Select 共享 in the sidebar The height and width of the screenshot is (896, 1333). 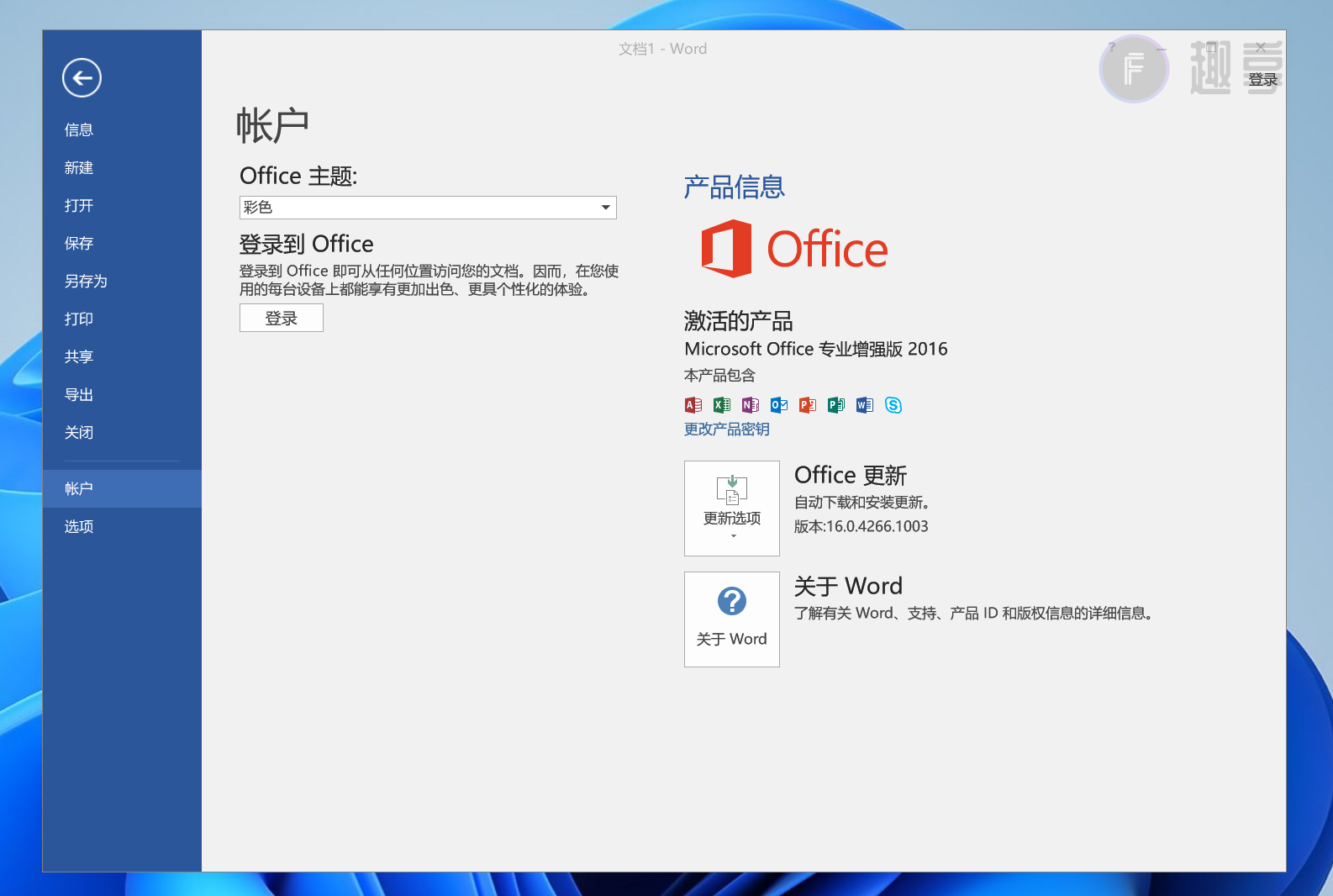[122, 356]
